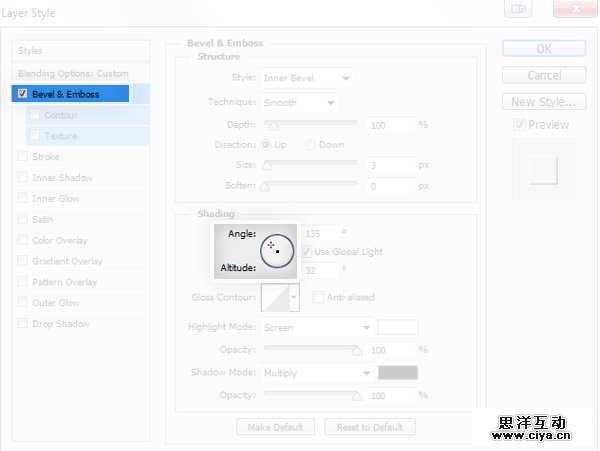Open the Style dropdown showing Inner Bevel
This screenshot has width=600, height=451.
(306, 78)
